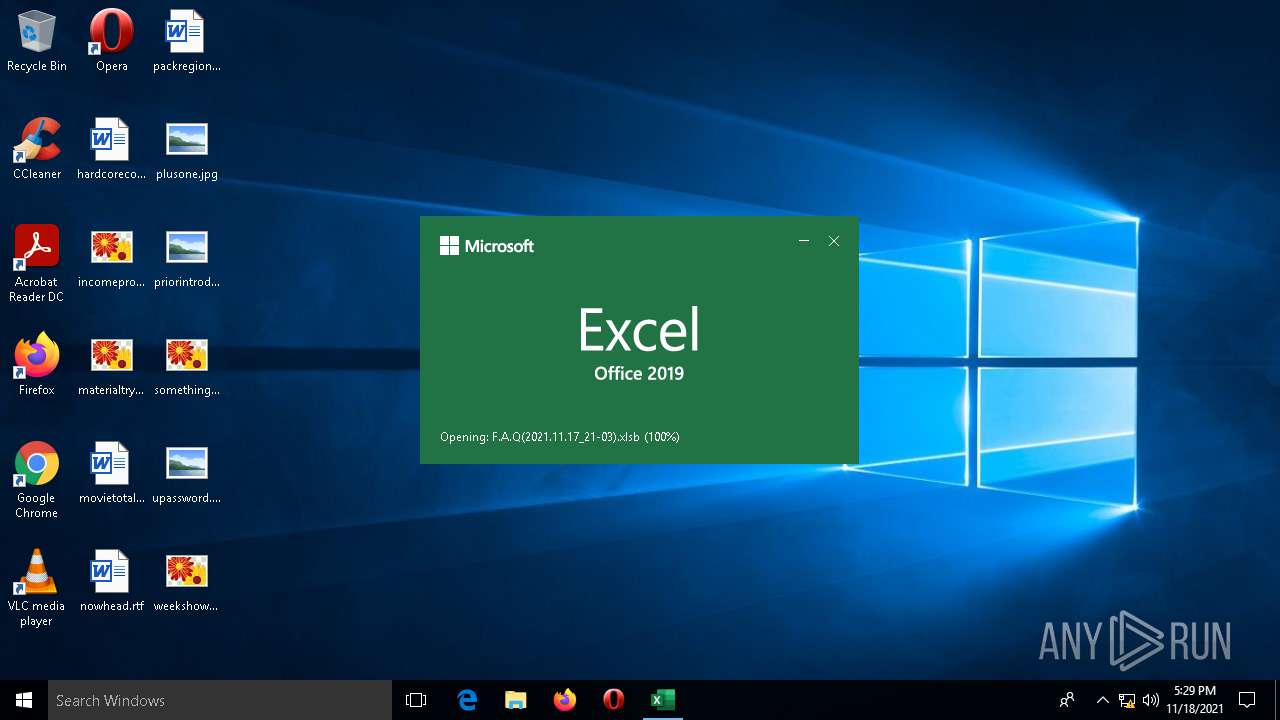The height and width of the screenshot is (720, 1280).
Task: Open Acrobat Reader DC shortcut
Action: tap(37, 264)
